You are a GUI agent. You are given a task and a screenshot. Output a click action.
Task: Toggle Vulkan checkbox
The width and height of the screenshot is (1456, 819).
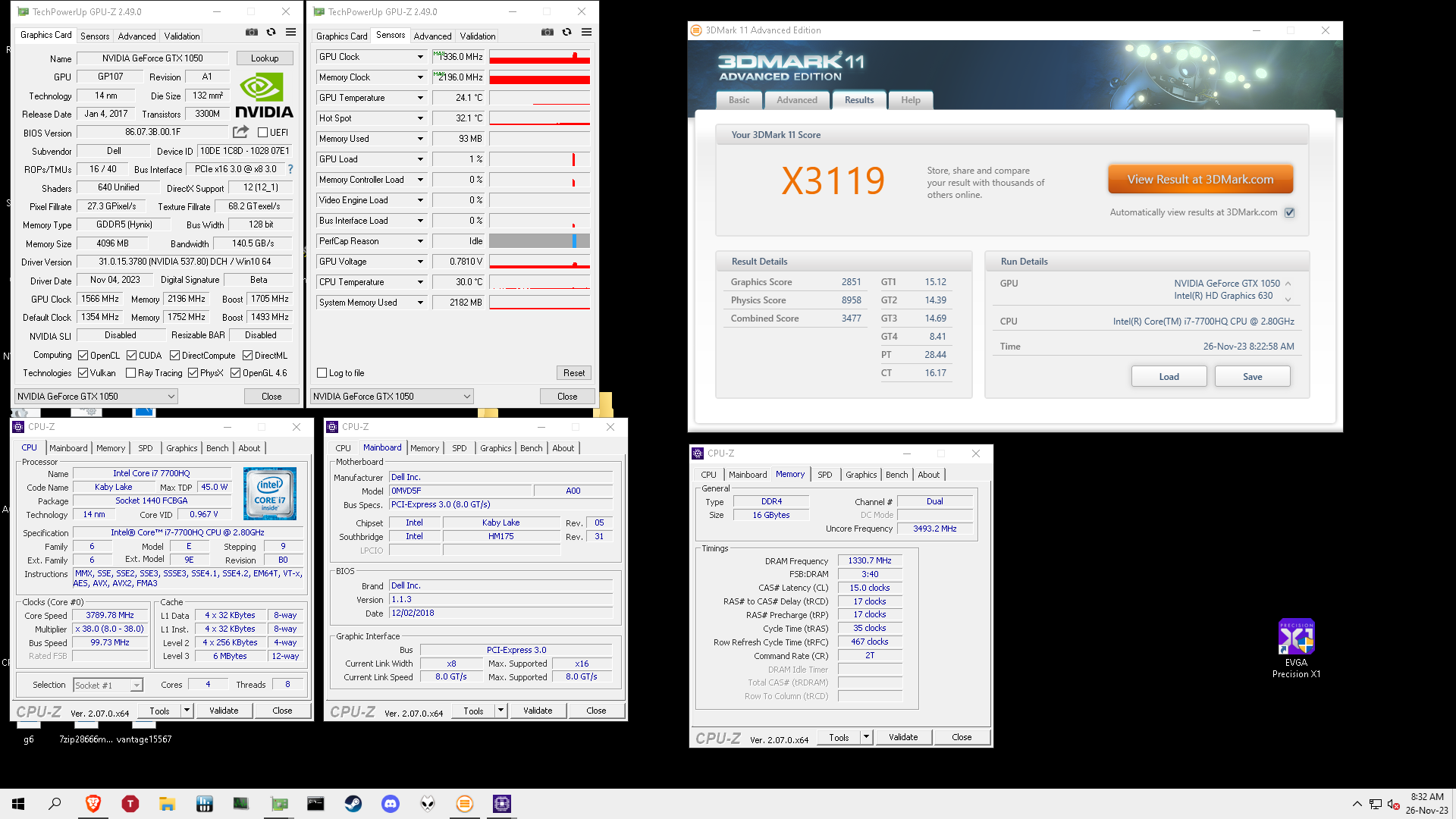[x=83, y=373]
